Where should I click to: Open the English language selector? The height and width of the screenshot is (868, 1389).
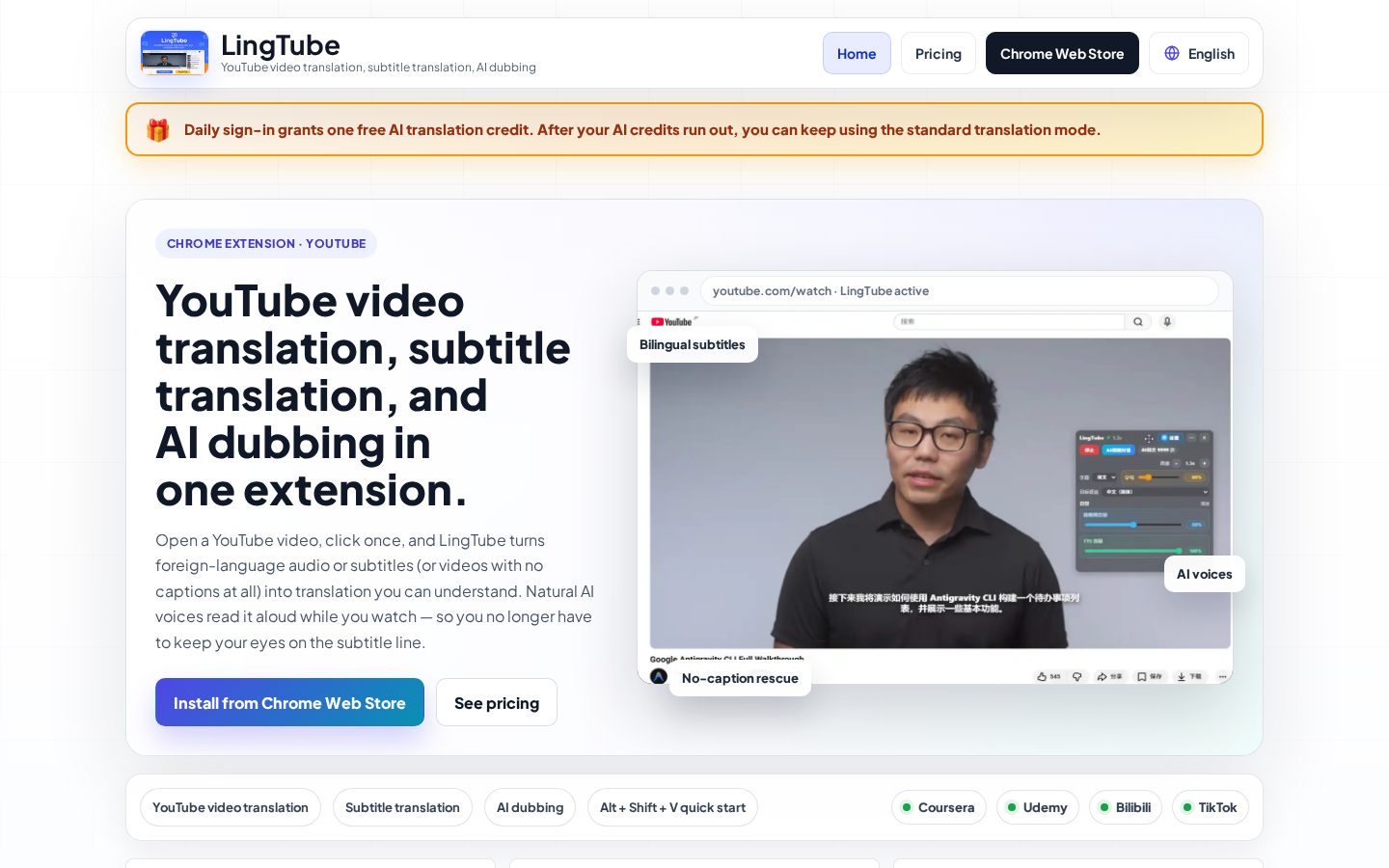[x=1199, y=53]
